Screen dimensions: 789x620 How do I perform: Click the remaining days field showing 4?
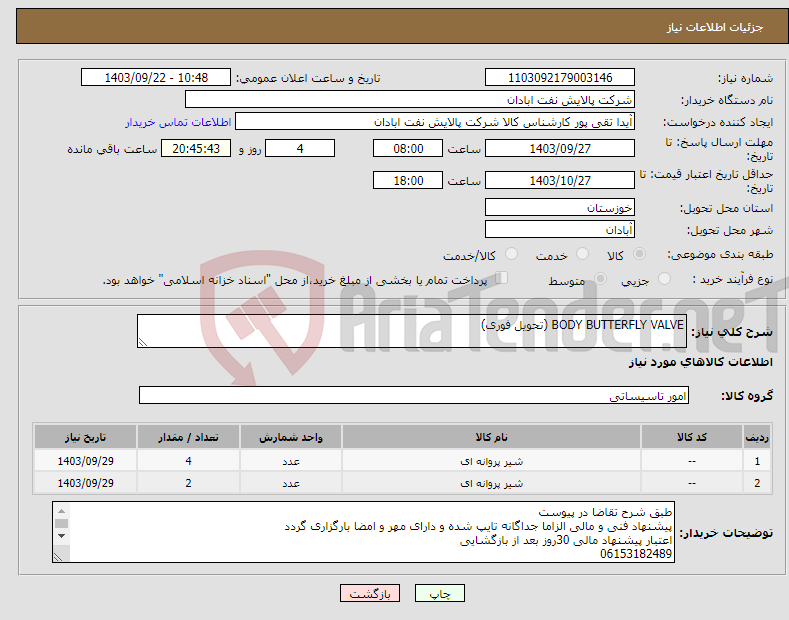pos(300,148)
